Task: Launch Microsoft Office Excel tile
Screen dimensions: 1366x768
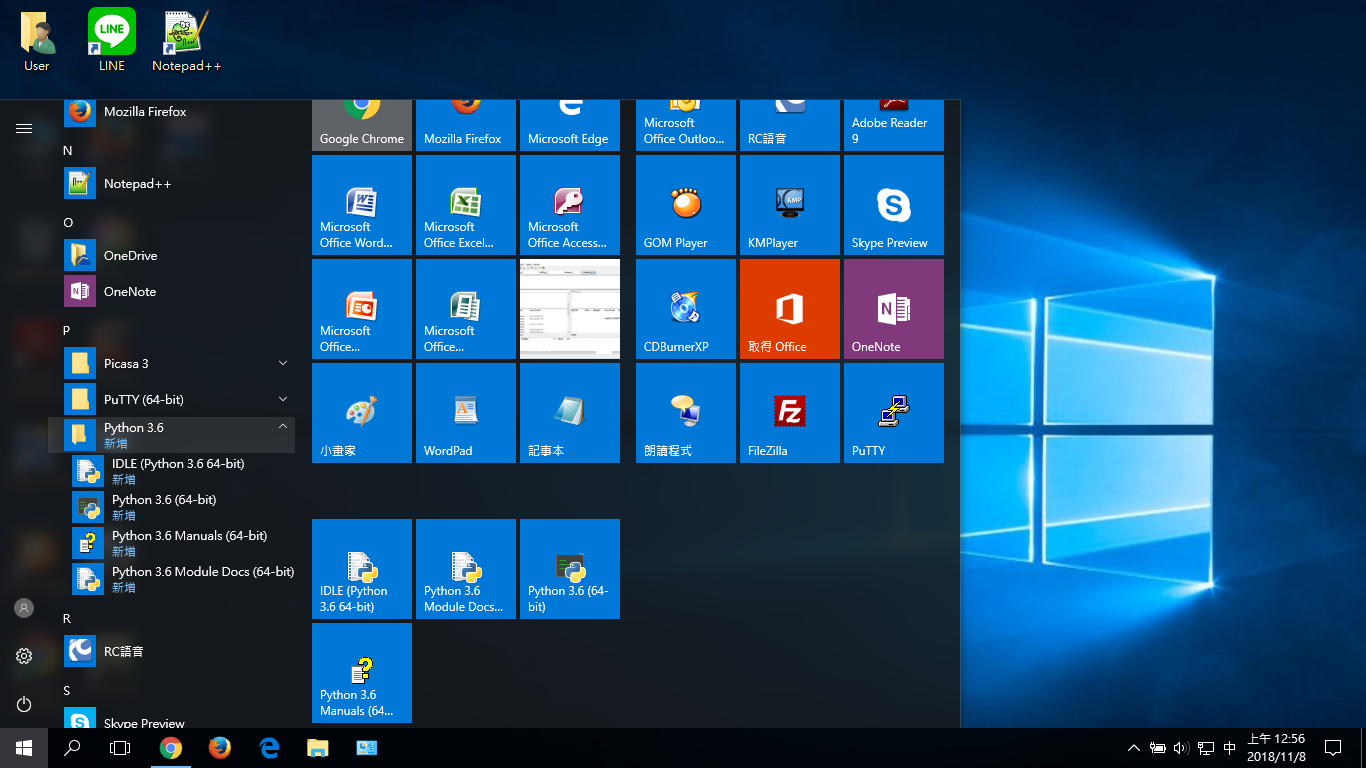Action: point(466,205)
